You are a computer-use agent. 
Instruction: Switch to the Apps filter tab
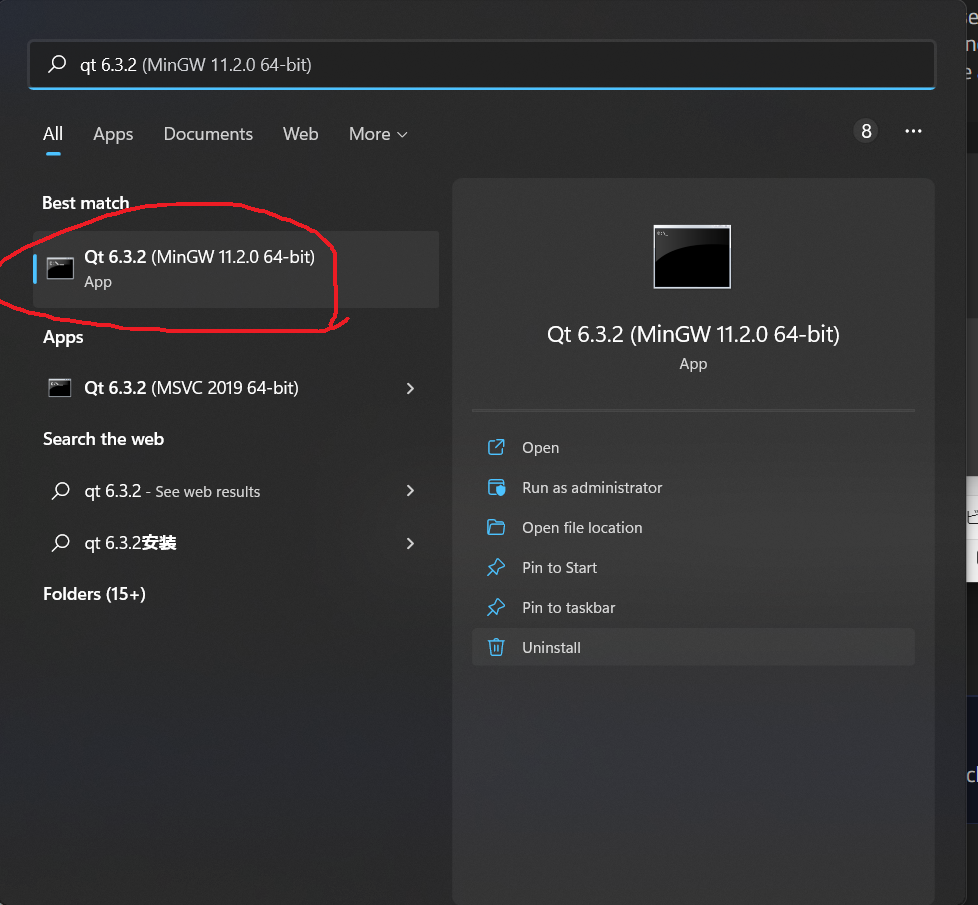pos(113,134)
